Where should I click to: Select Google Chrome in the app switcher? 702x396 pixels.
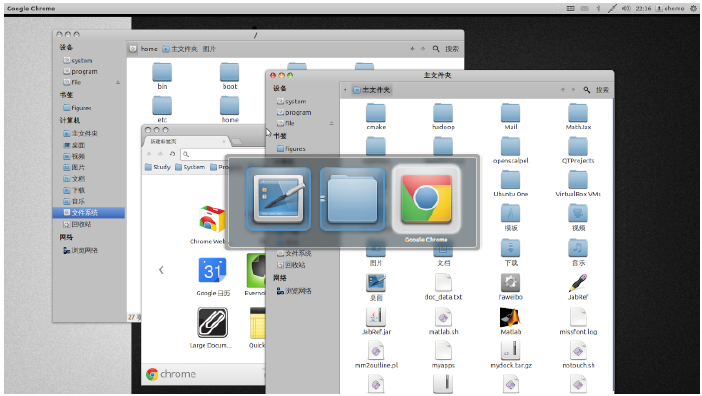[426, 200]
